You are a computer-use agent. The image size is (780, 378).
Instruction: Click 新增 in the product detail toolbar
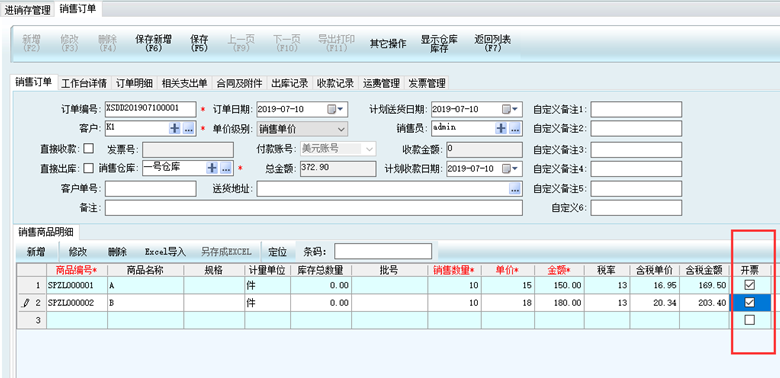pyautogui.click(x=36, y=252)
